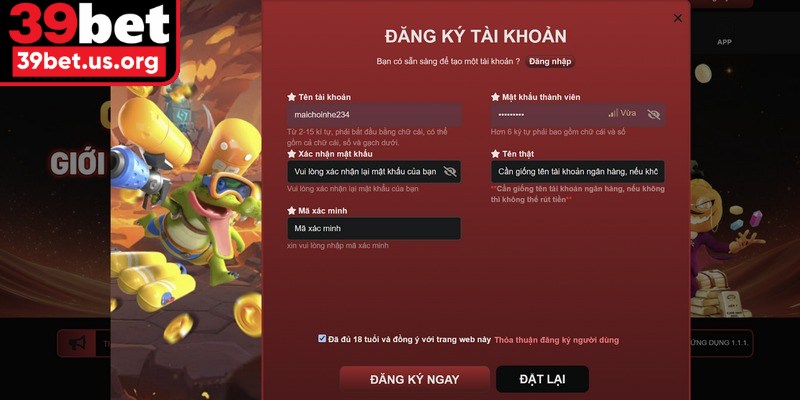The width and height of the screenshot is (800, 400).
Task: Focus the Tên tài khoản input field
Action: [374, 115]
